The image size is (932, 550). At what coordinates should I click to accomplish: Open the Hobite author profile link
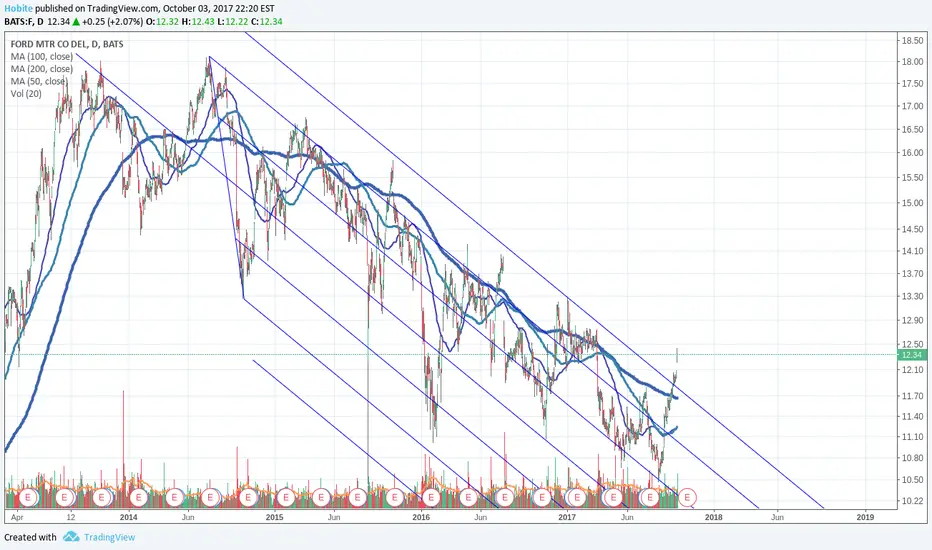18,9
